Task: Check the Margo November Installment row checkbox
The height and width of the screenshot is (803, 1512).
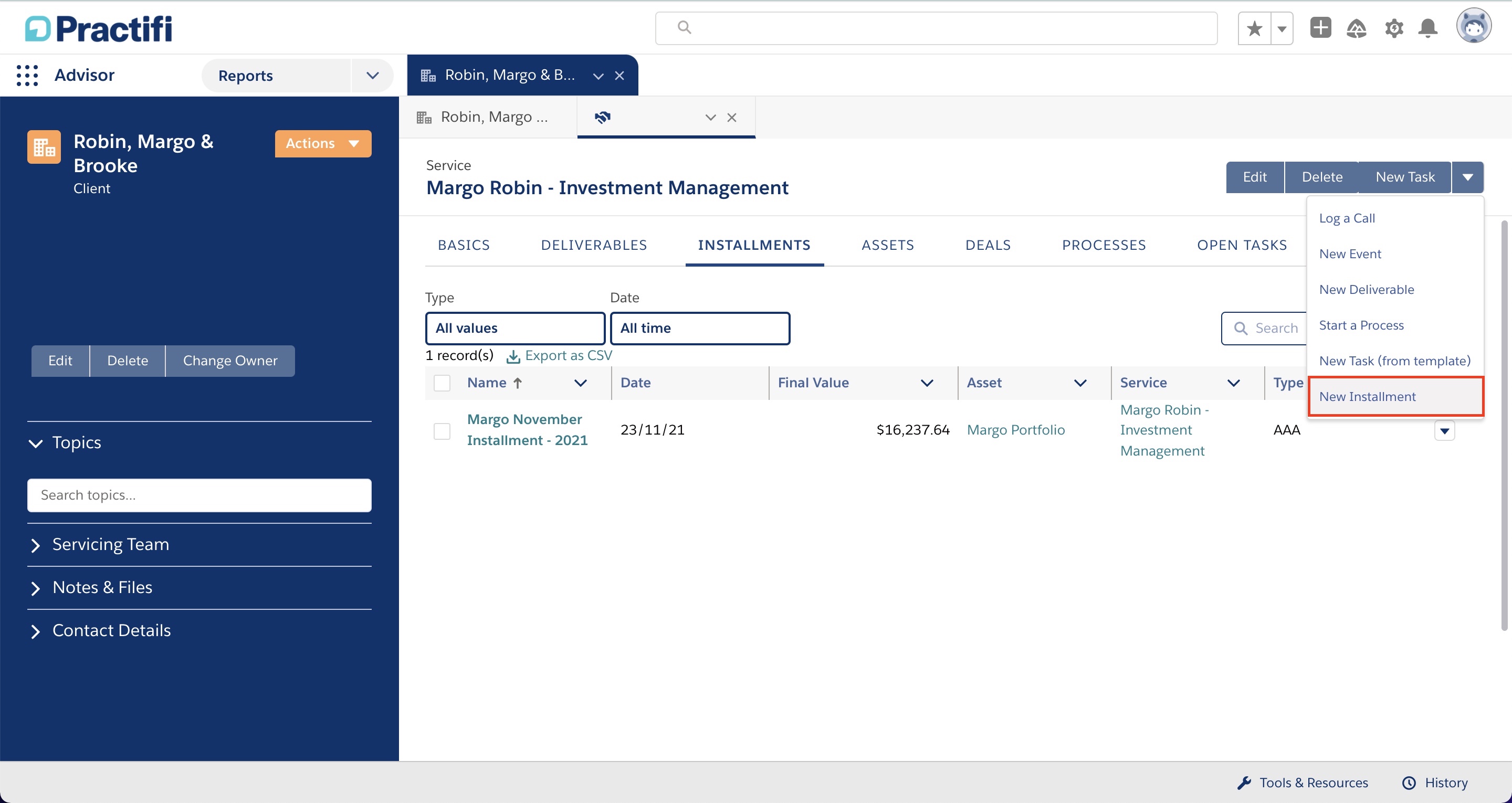Action: pyautogui.click(x=442, y=431)
